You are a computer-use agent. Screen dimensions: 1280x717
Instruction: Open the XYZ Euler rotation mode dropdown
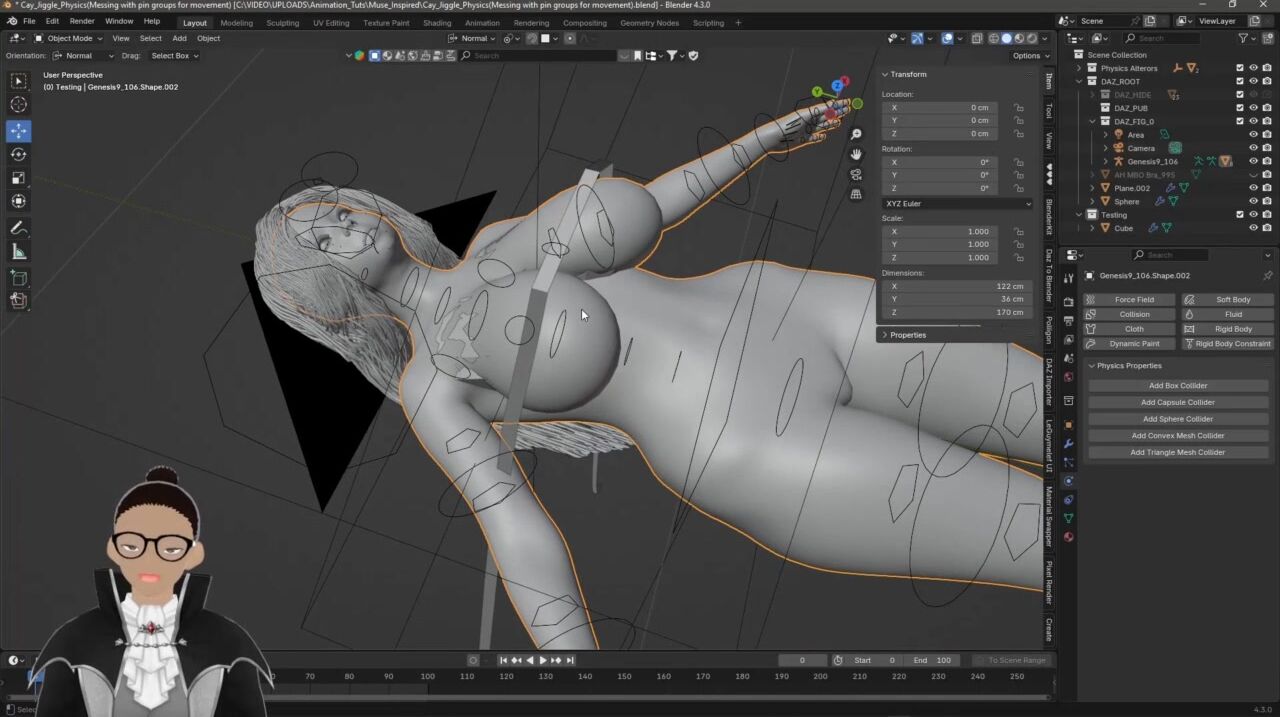pyautogui.click(x=956, y=203)
